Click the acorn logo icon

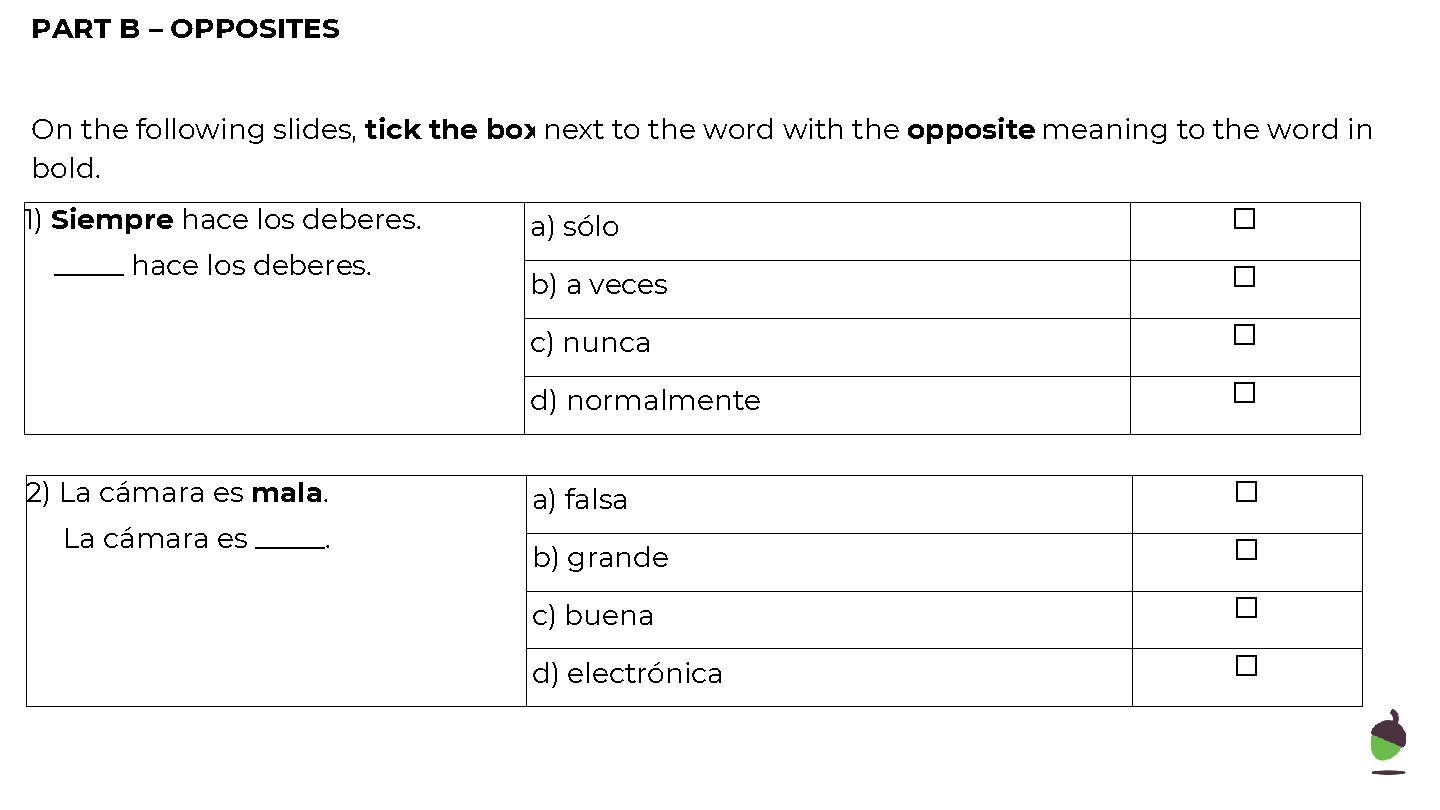(1387, 742)
